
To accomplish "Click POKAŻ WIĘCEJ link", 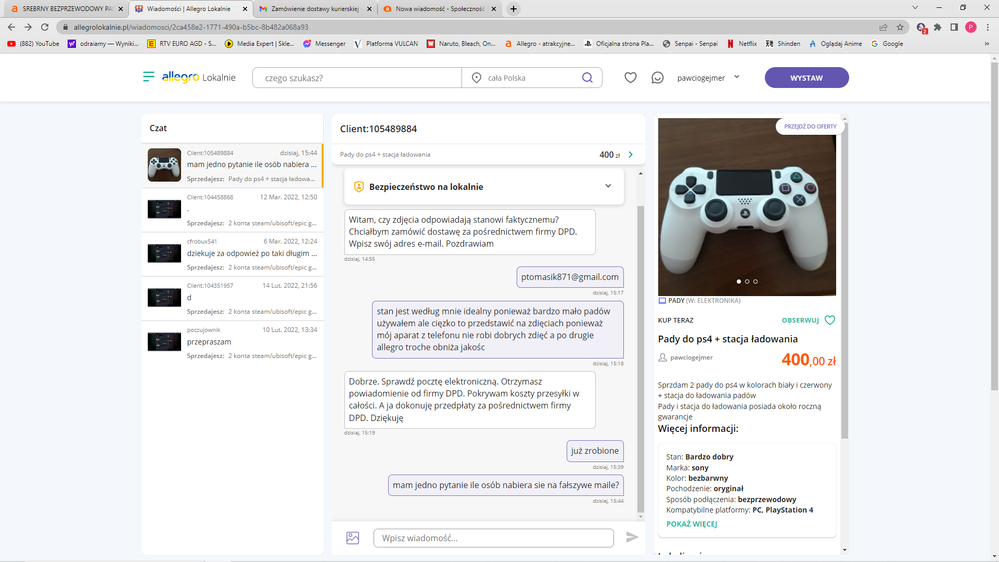I will click(692, 524).
